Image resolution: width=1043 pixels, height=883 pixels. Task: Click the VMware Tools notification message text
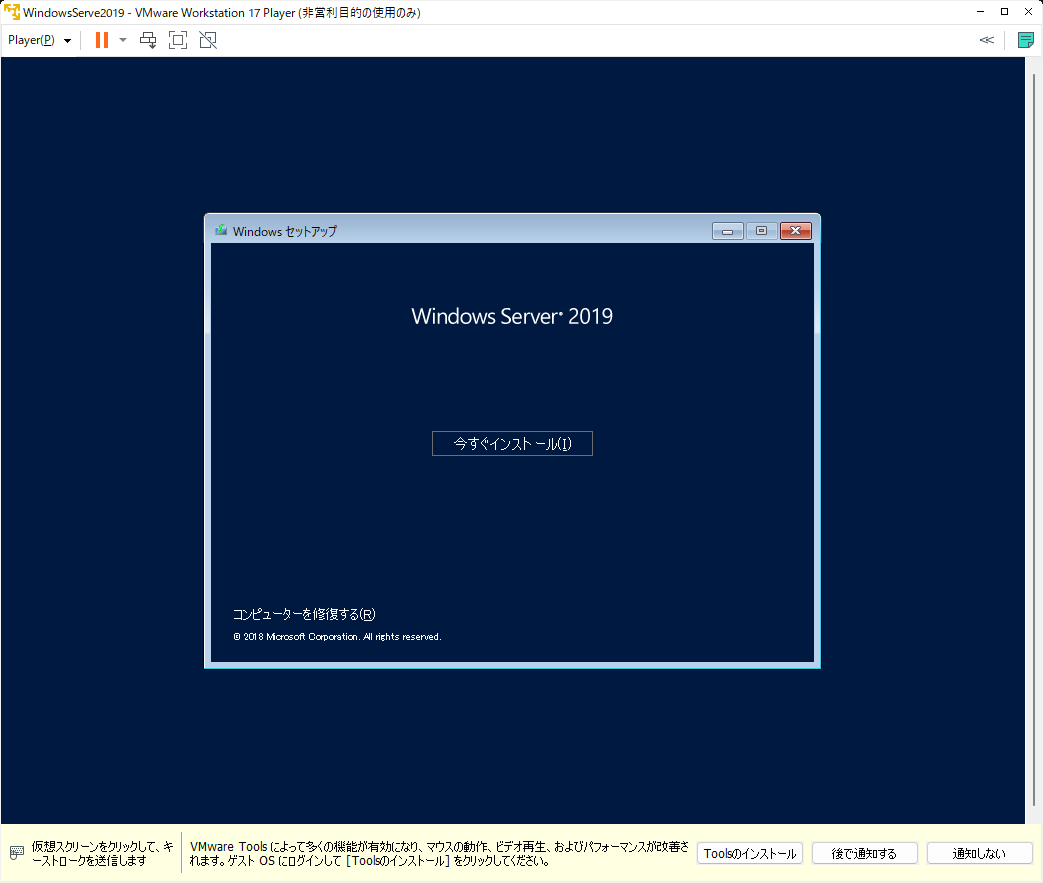point(439,853)
